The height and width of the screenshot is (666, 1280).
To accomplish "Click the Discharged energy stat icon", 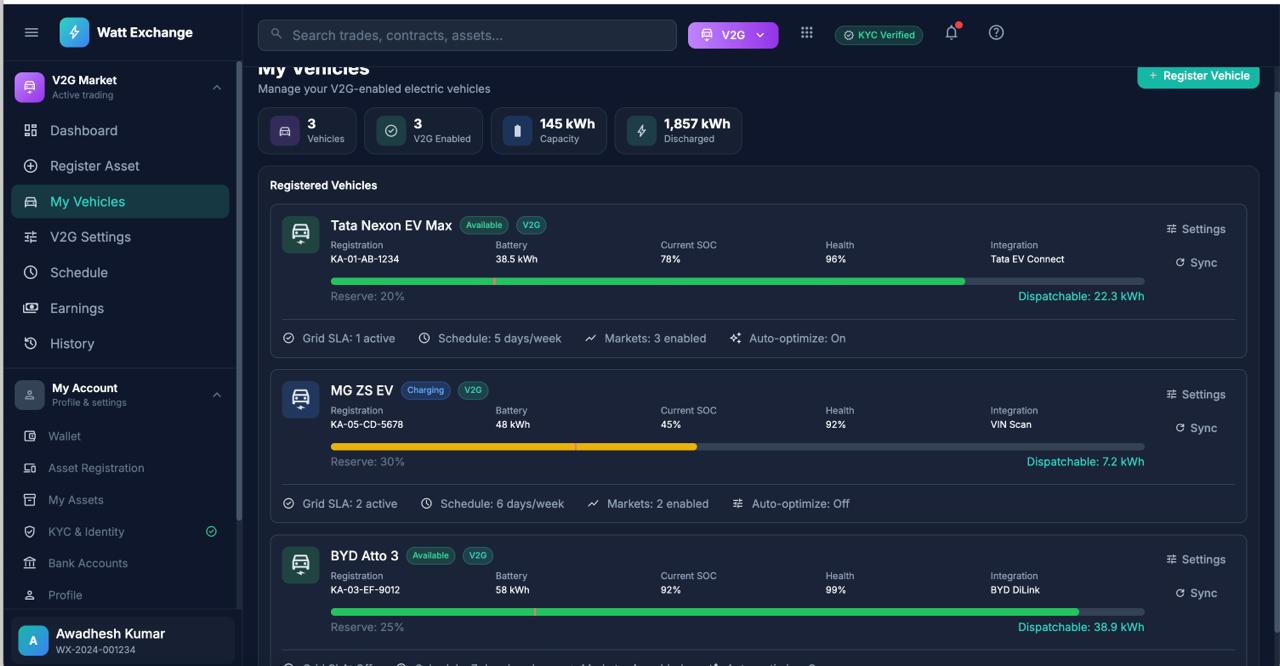I will tap(641, 131).
